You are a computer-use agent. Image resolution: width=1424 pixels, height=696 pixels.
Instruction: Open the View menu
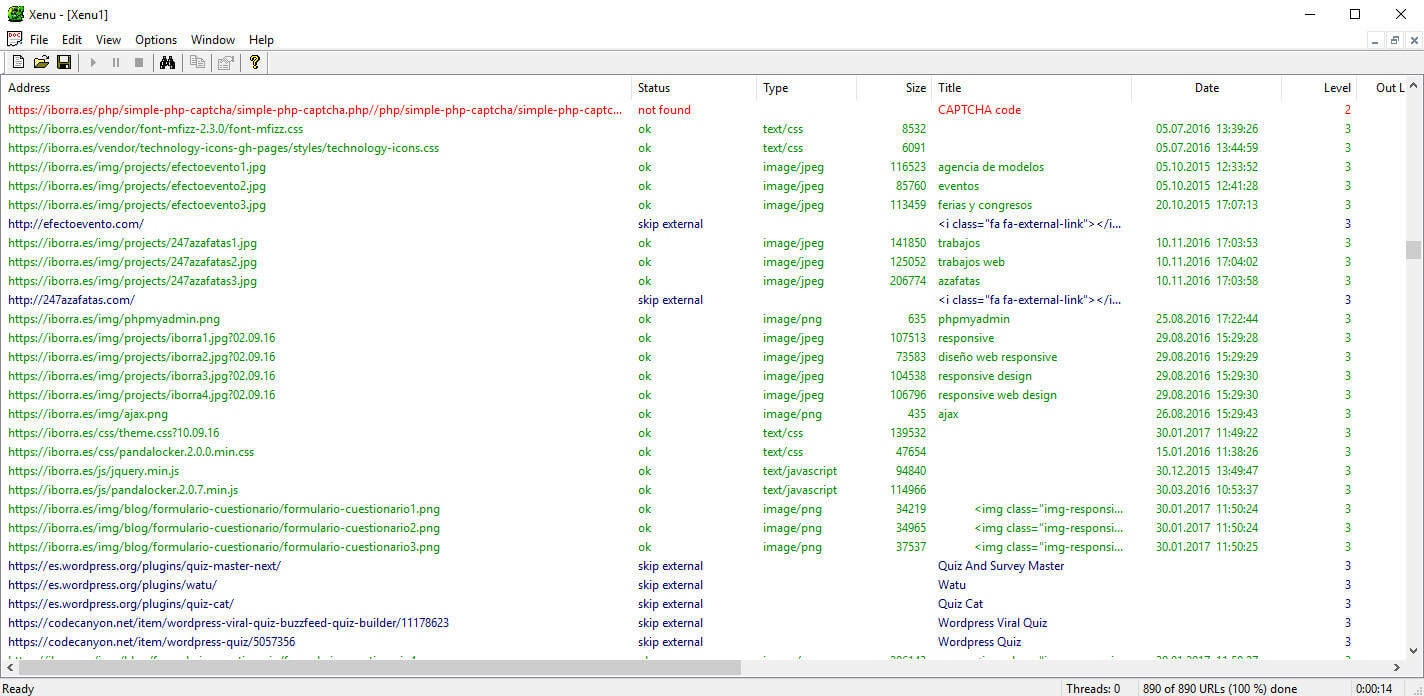coord(108,40)
